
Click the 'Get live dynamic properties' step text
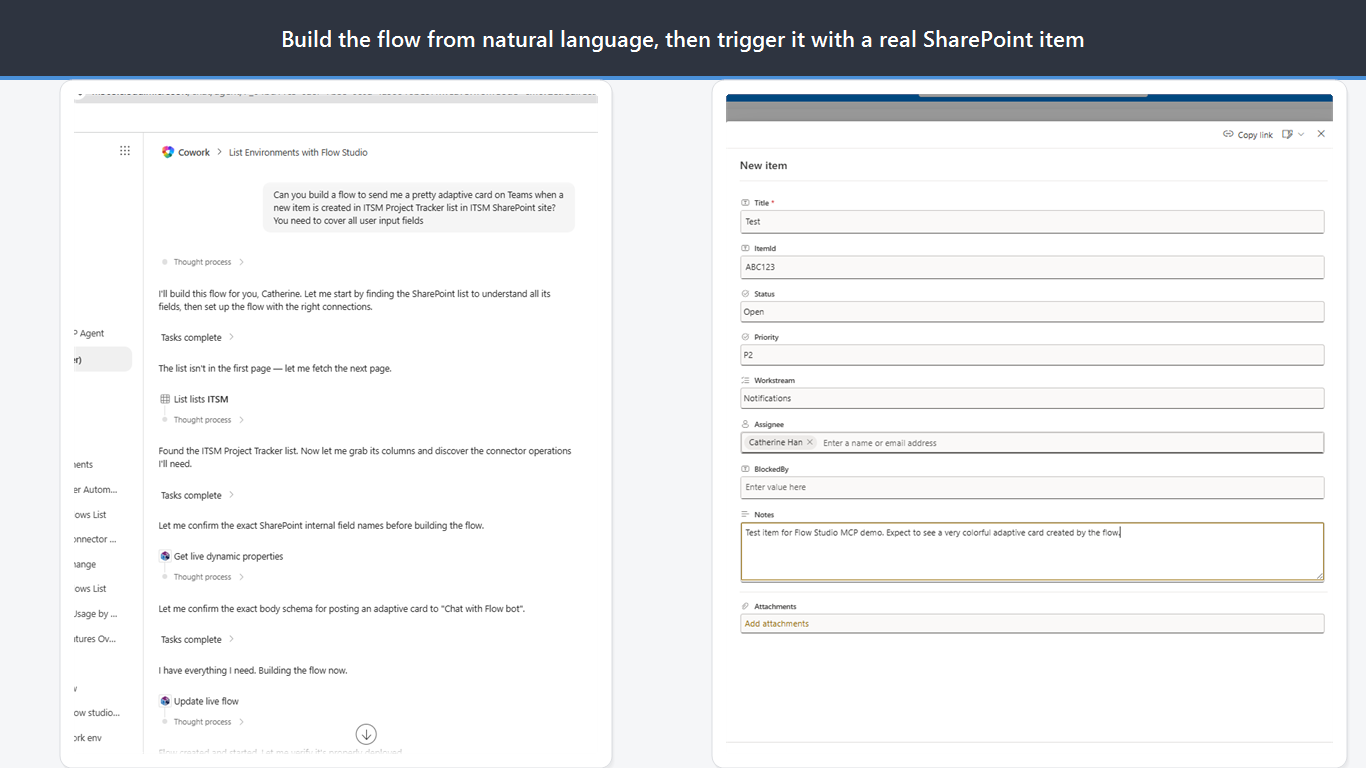(x=228, y=556)
